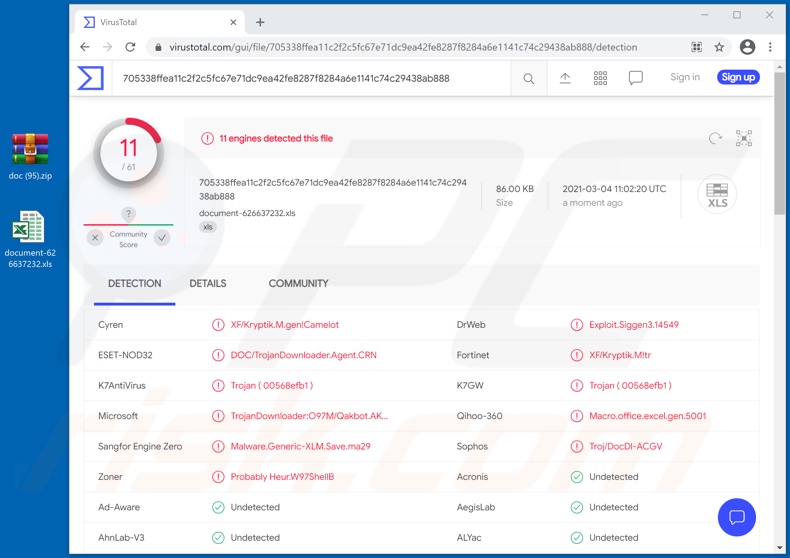
Task: Click the Probably Heur.W97ShellB result
Action: 282,477
